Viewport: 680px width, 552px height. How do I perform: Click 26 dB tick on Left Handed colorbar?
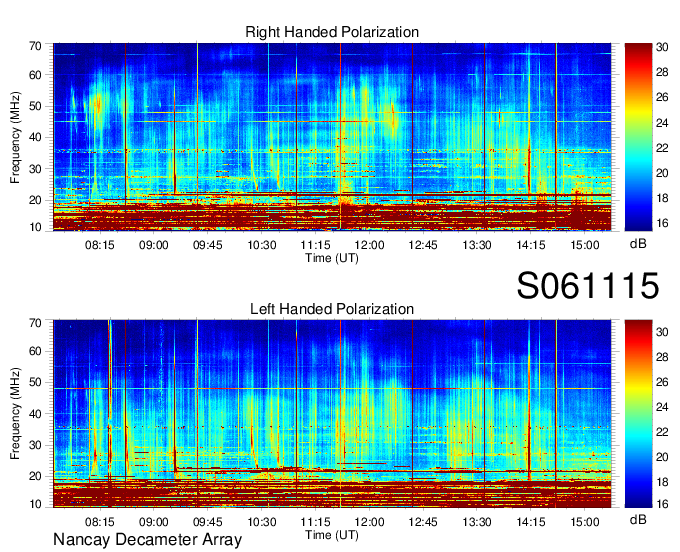662,382
